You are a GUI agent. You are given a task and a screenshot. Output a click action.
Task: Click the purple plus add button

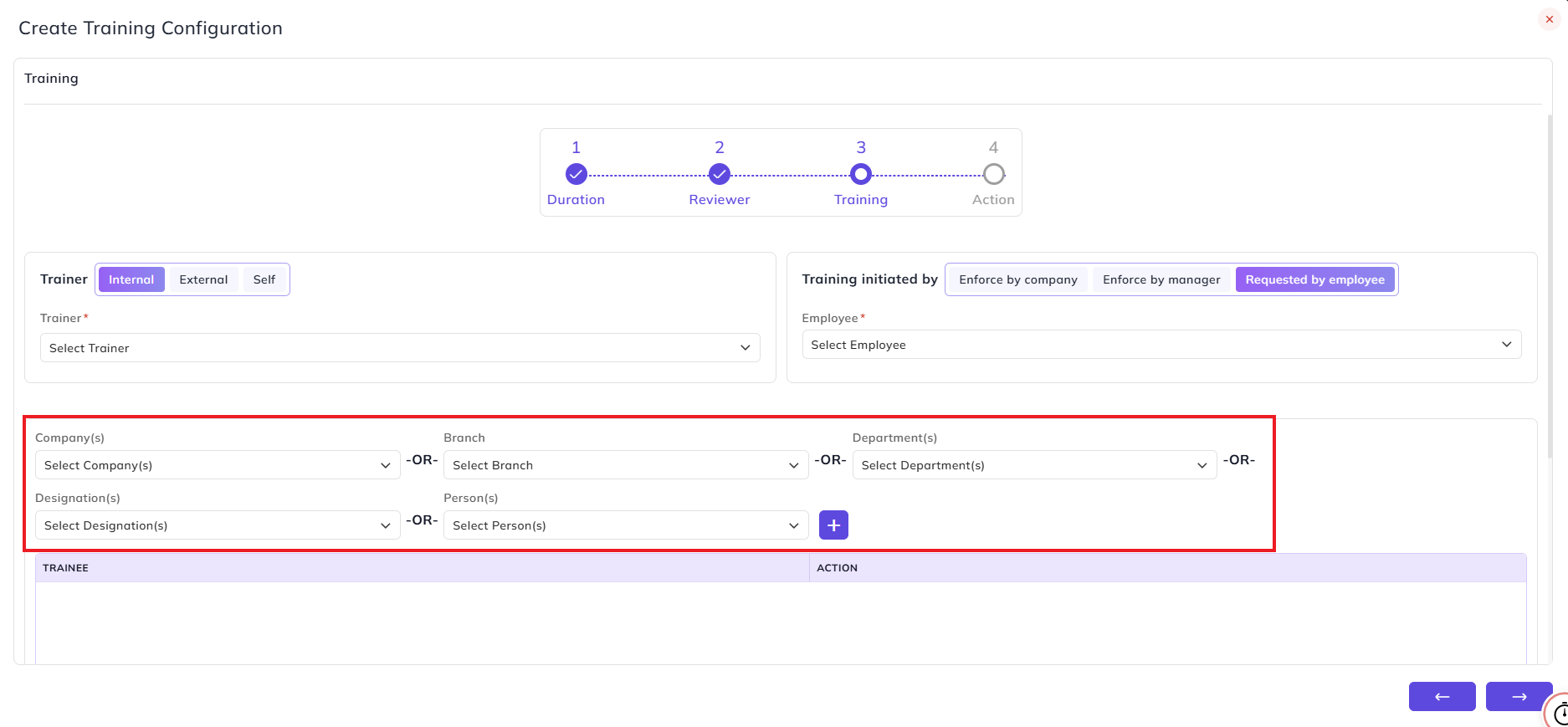click(833, 525)
